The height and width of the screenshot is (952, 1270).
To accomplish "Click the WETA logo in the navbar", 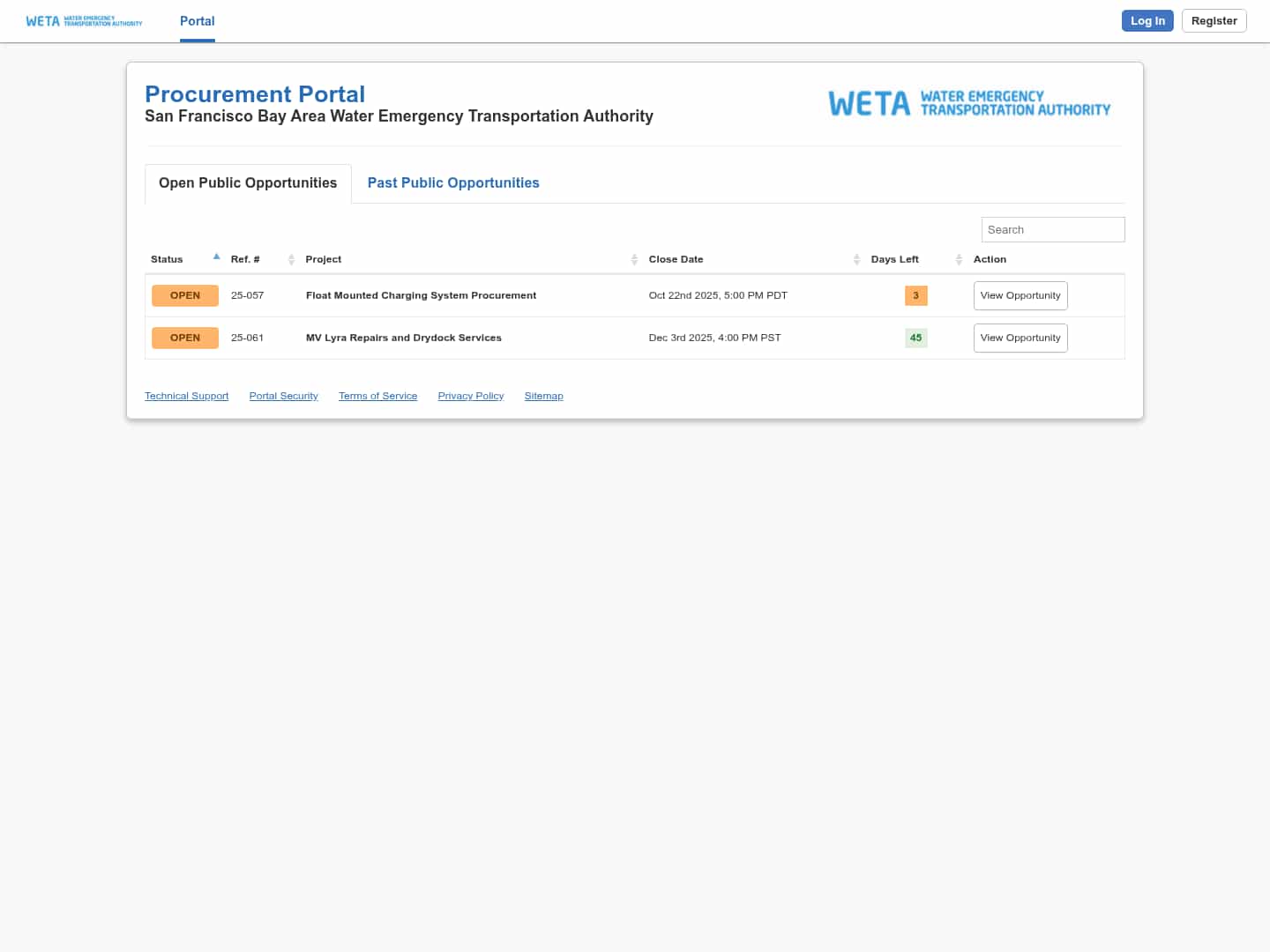I will pos(84,21).
